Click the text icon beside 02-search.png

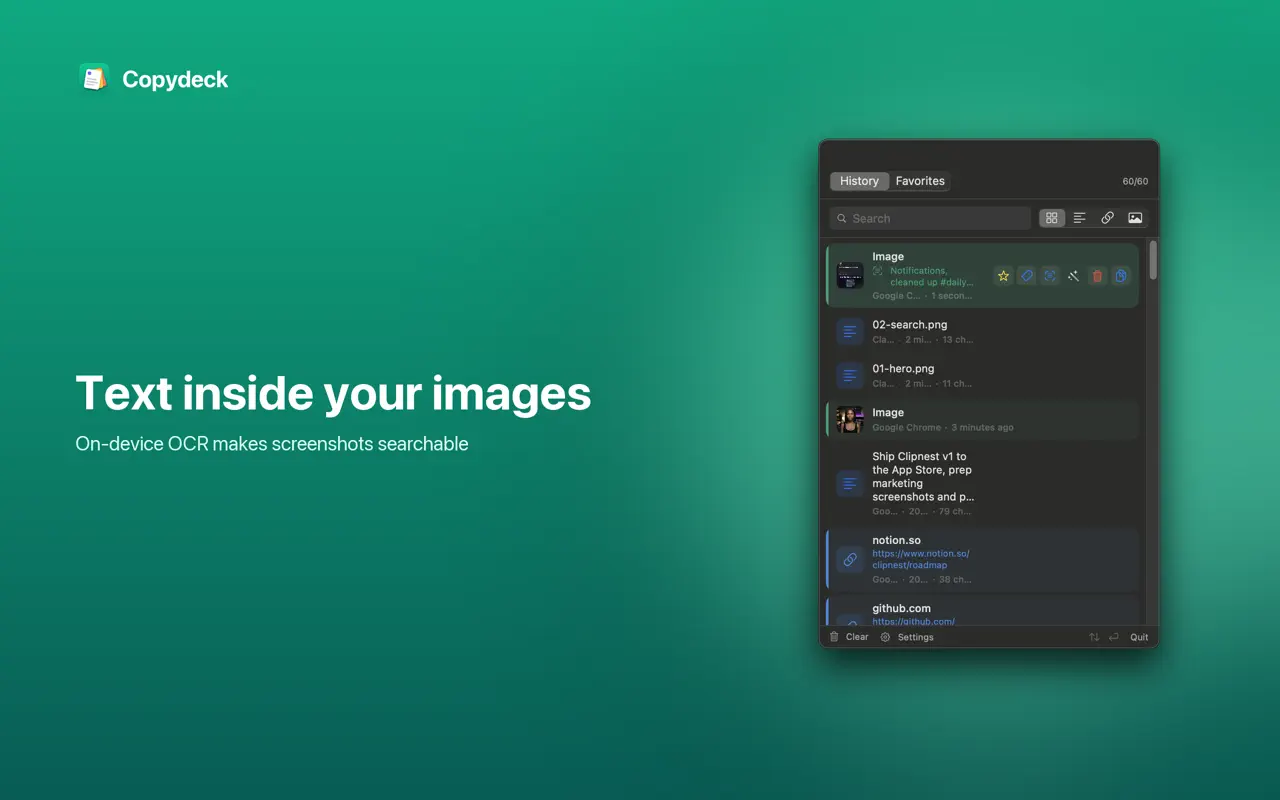tap(850, 332)
